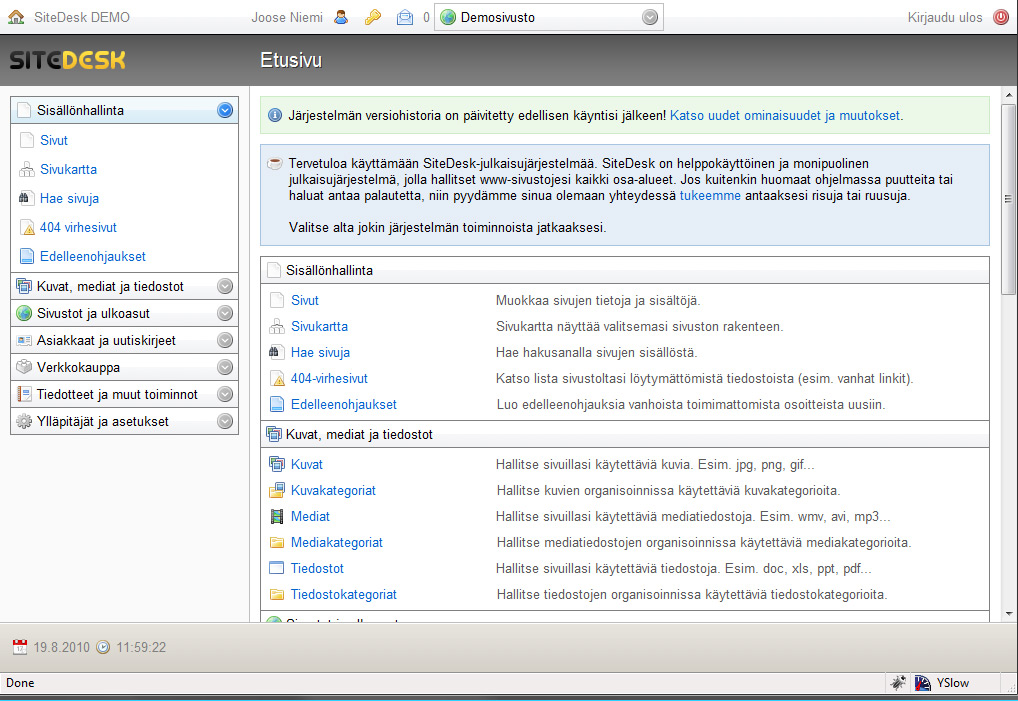The height and width of the screenshot is (701, 1018).
Task: Click the Firebug bug icon in status bar
Action: point(899,683)
